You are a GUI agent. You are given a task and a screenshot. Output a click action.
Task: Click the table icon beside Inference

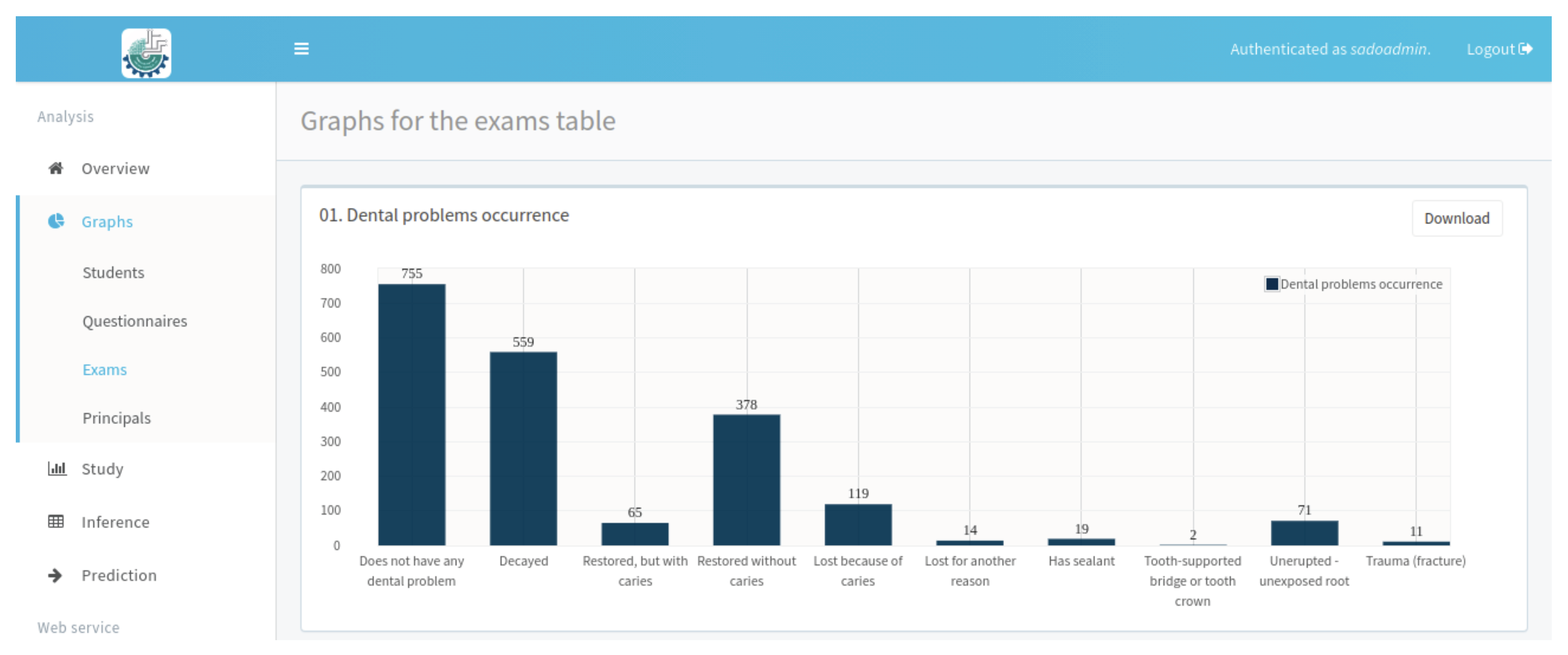click(x=56, y=521)
